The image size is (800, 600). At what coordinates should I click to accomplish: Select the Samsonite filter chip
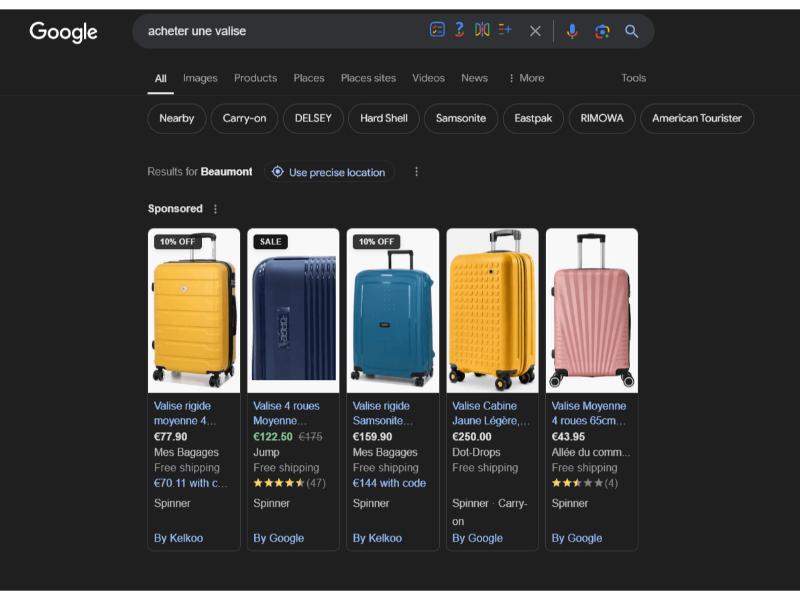[461, 118]
